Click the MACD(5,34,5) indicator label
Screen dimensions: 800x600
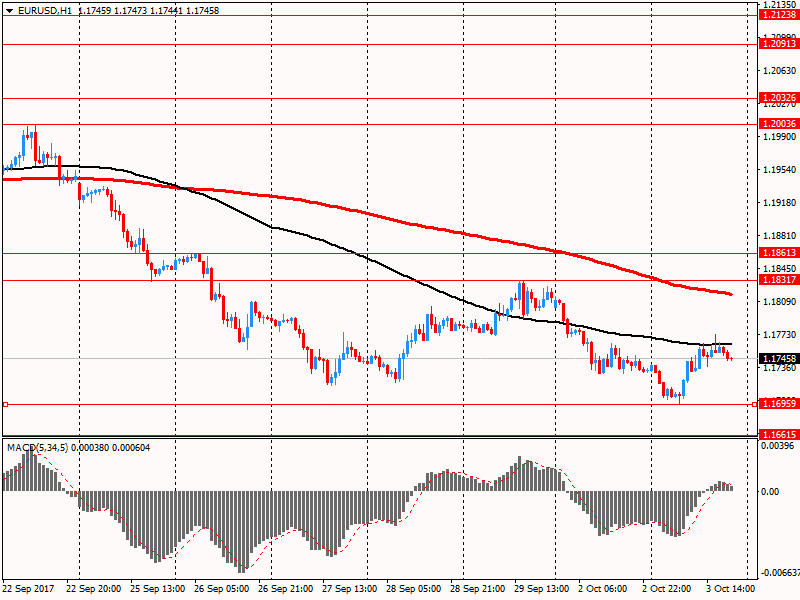click(x=37, y=448)
